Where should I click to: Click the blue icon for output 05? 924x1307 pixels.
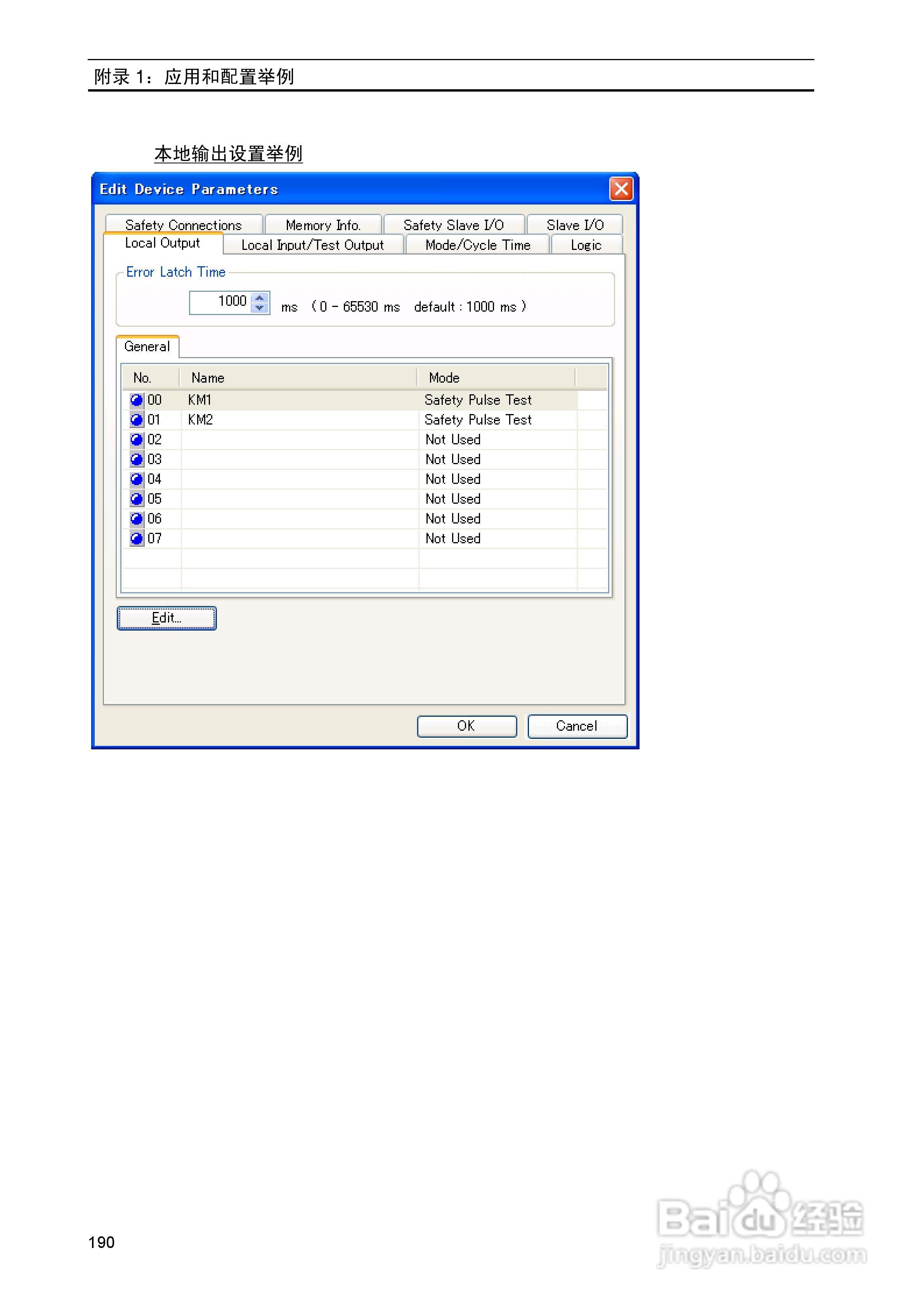coord(137,499)
